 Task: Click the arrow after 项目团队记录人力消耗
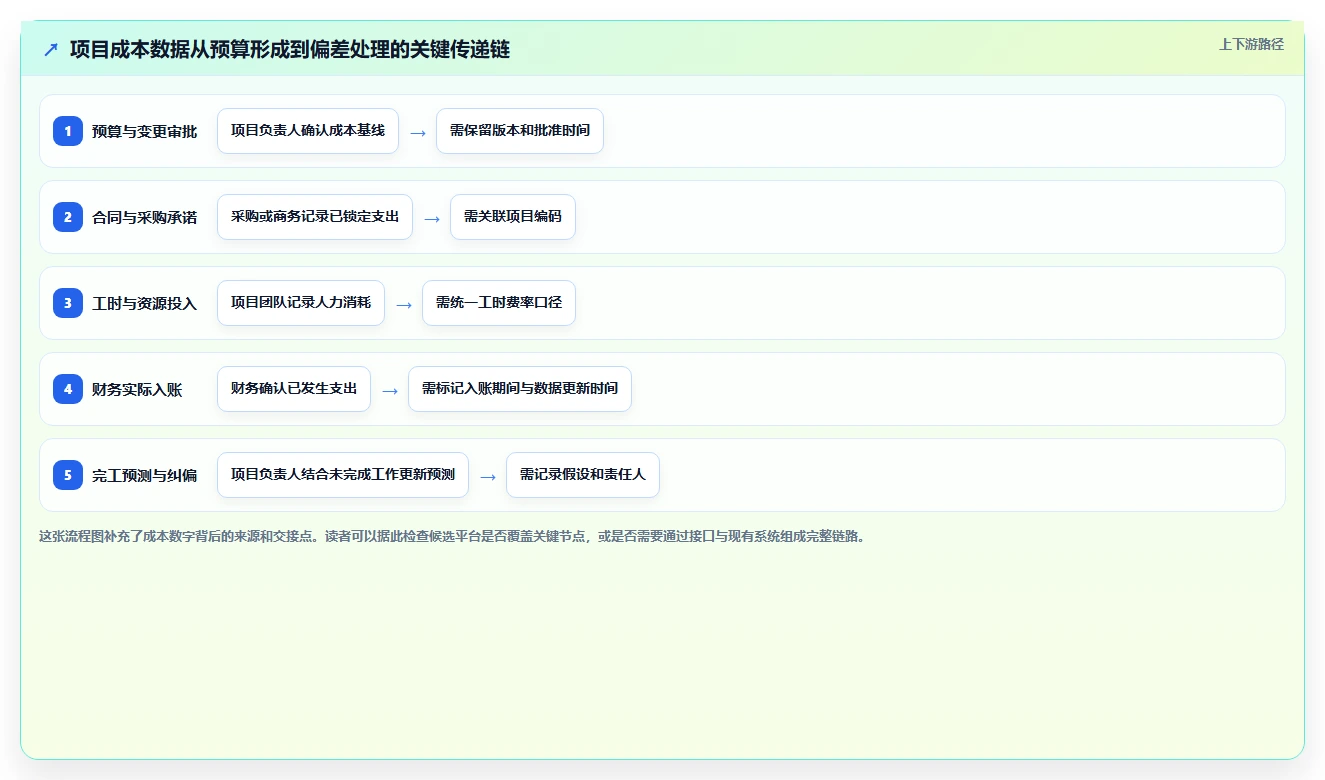tap(404, 304)
